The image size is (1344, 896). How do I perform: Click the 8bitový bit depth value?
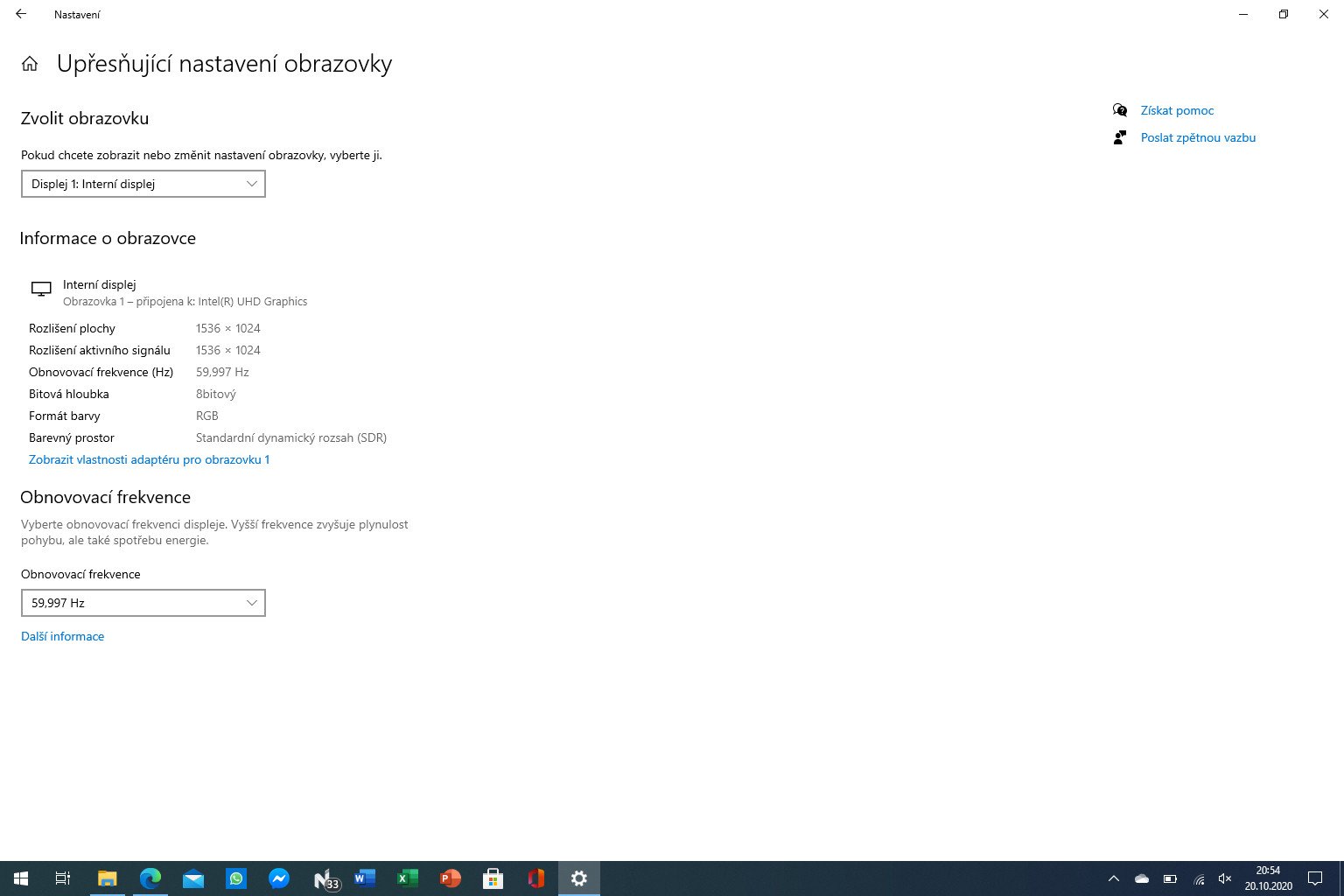215,394
